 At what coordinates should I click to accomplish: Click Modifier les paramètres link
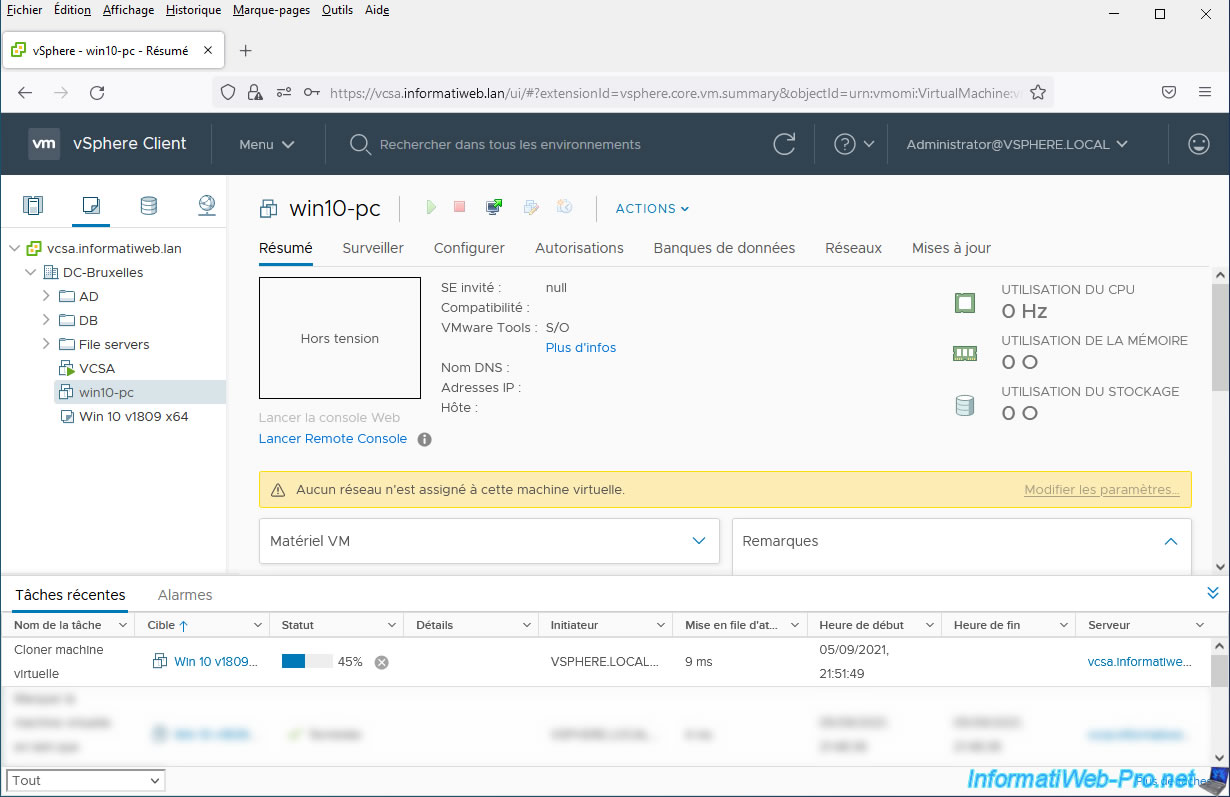click(1101, 490)
